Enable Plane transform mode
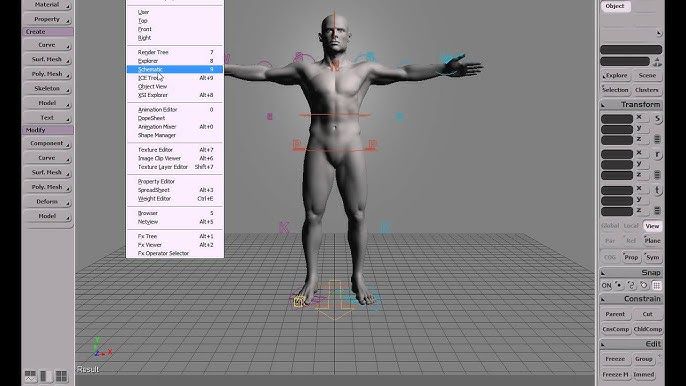This screenshot has height=386, width=686. pyautogui.click(x=652, y=241)
